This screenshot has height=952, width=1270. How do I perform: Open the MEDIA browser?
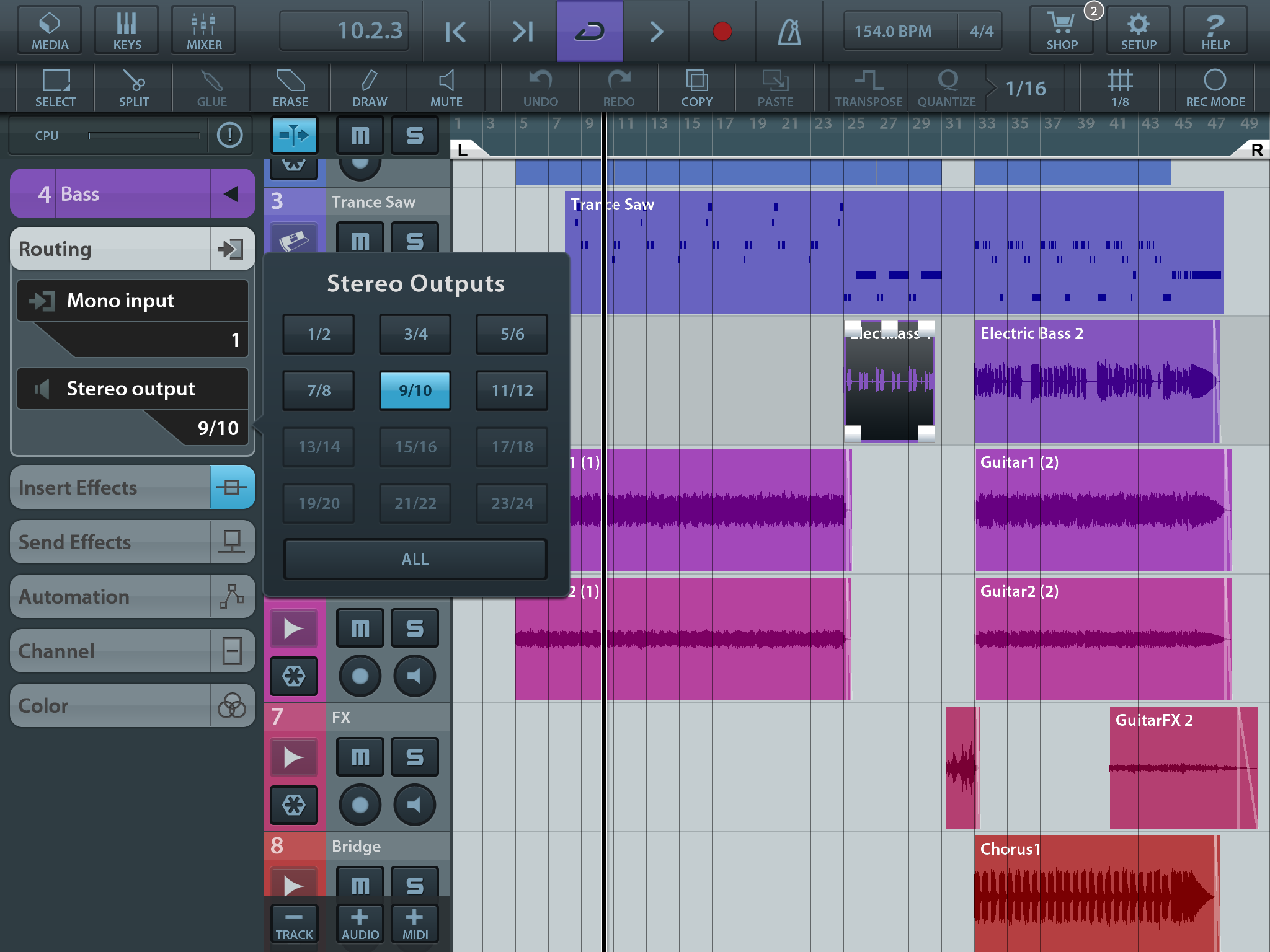point(50,30)
